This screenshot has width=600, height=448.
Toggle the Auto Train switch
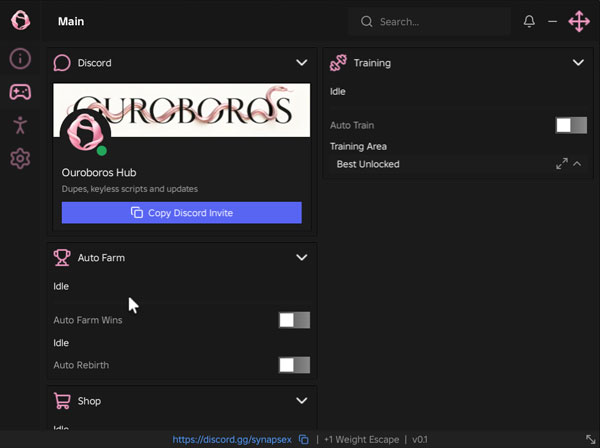(x=571, y=125)
